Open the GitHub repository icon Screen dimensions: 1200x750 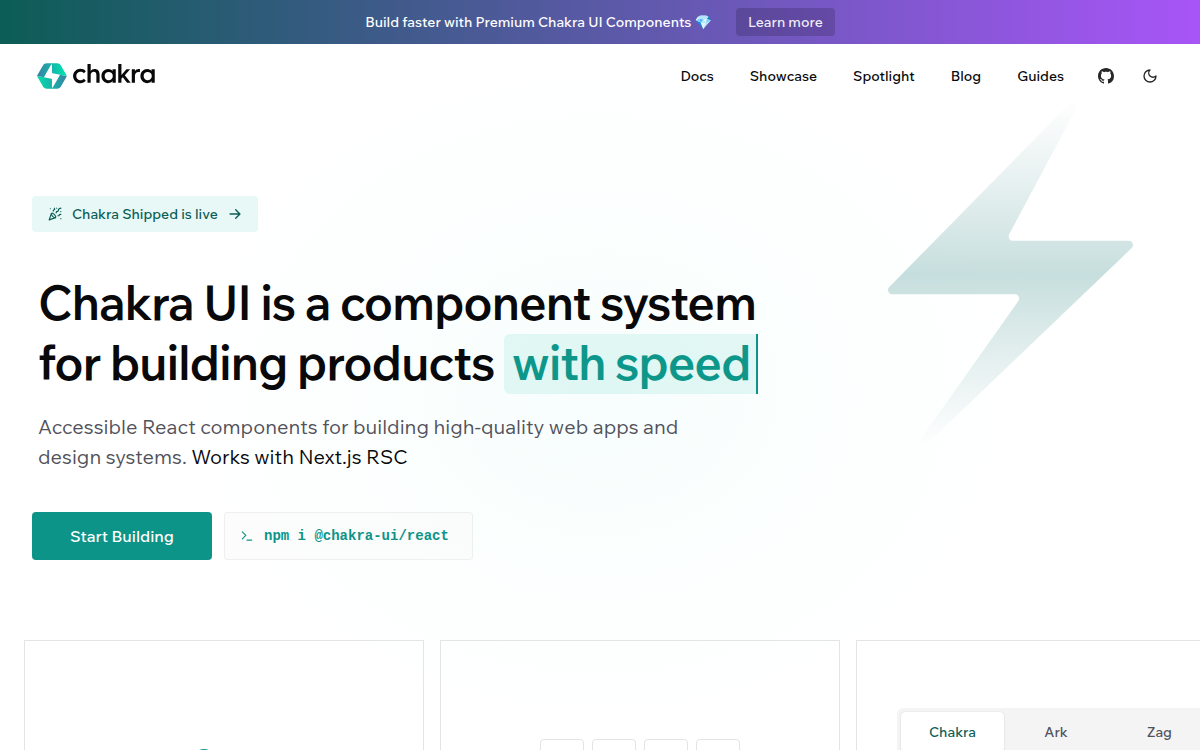click(1106, 76)
